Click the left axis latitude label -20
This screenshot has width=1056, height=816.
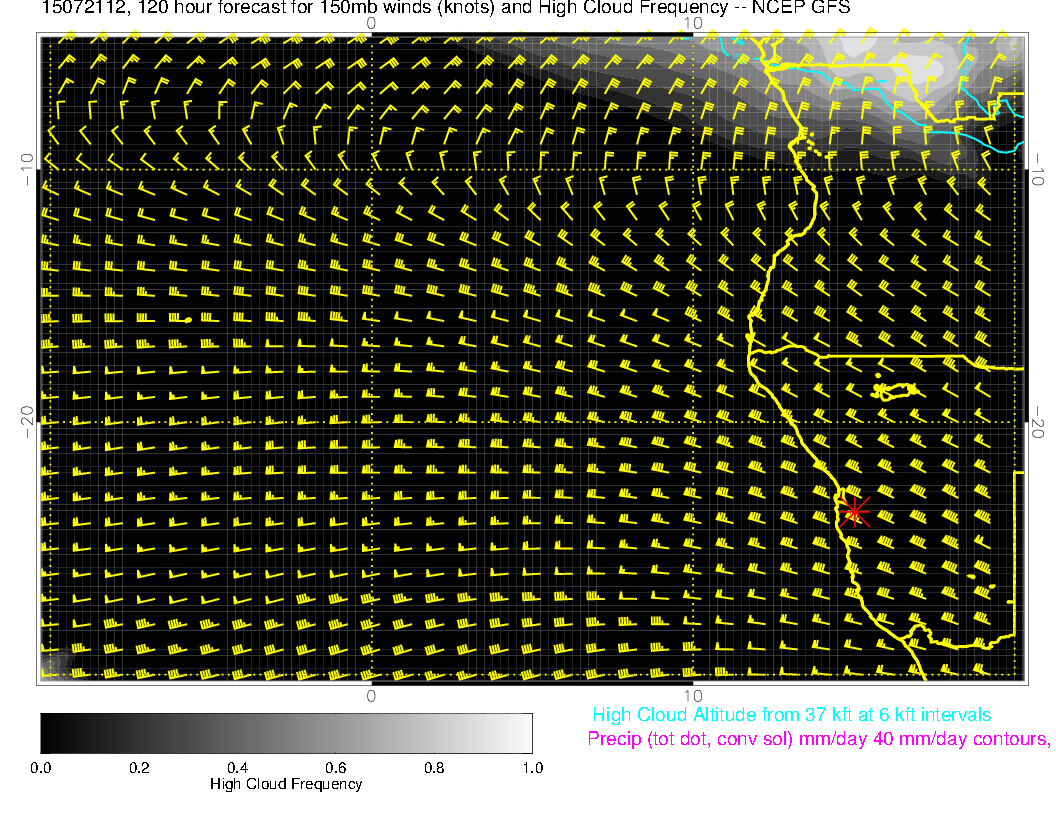pyautogui.click(x=27, y=421)
